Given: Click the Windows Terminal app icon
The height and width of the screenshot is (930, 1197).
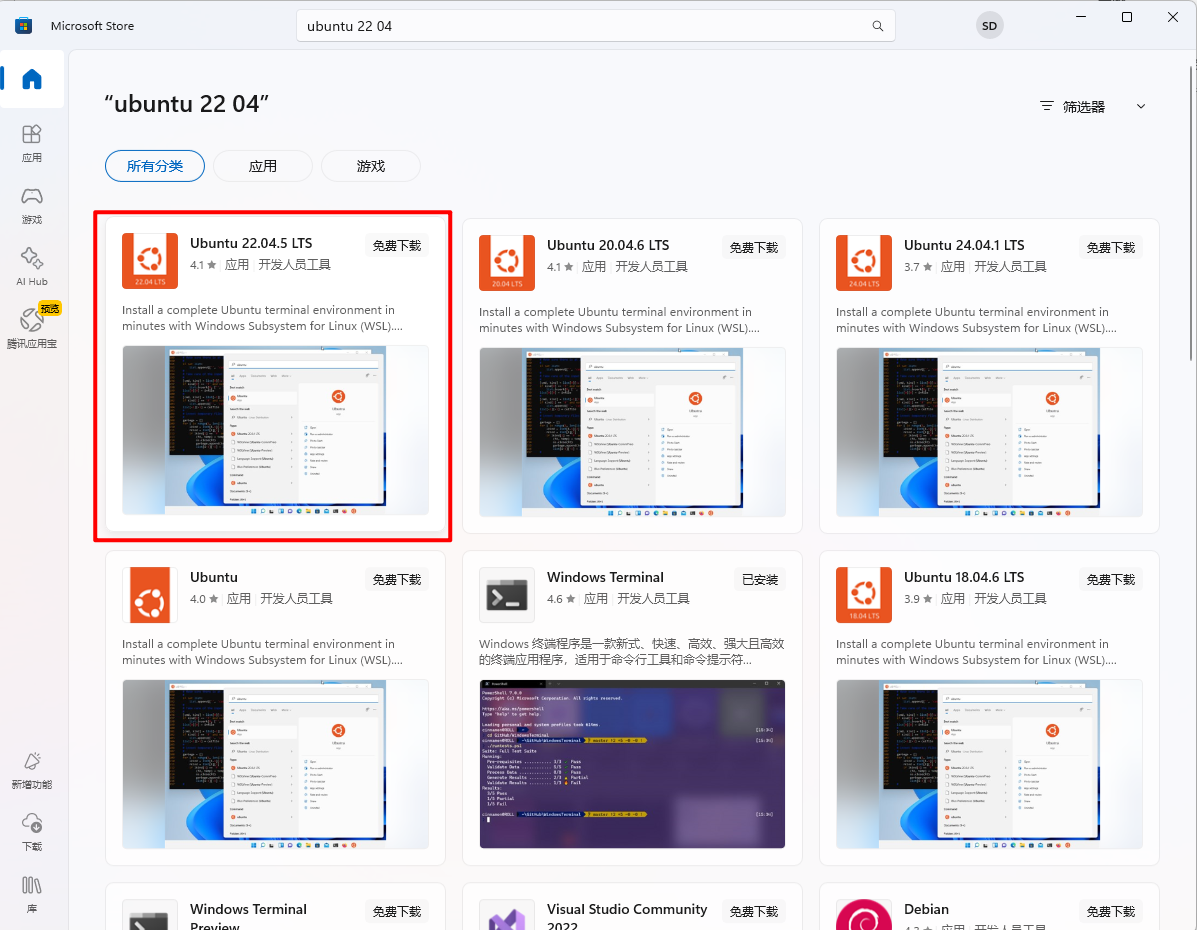Looking at the screenshot, I should point(507,595).
